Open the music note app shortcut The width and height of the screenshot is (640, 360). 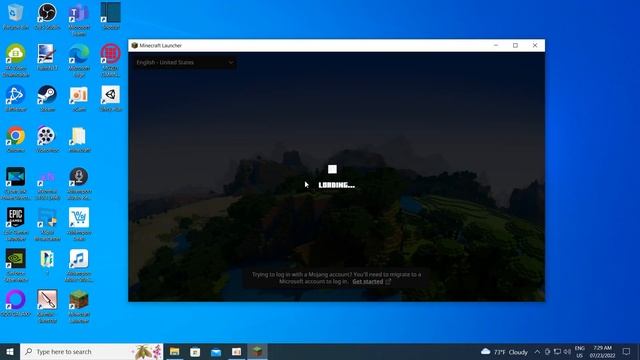79,258
